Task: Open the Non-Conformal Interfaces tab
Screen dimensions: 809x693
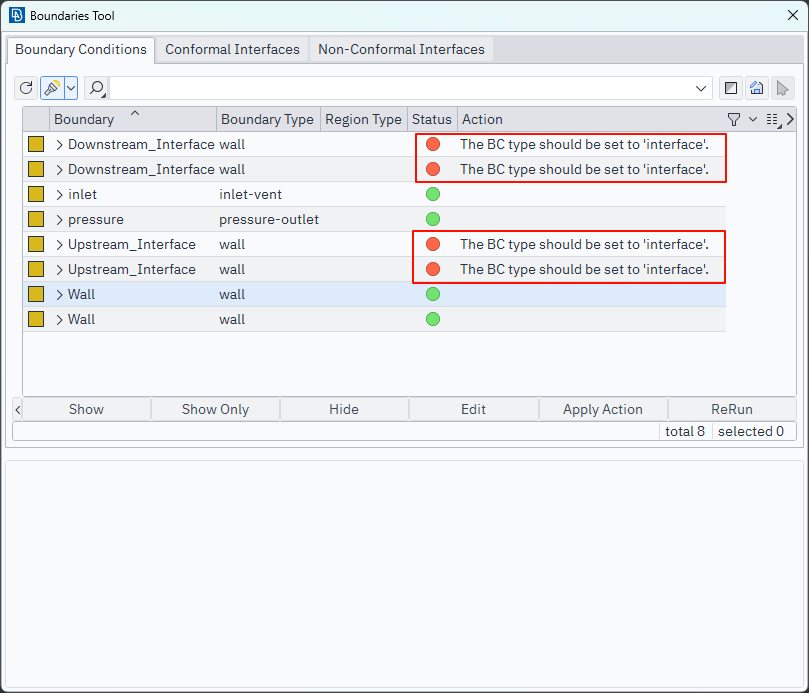Action: pos(401,49)
